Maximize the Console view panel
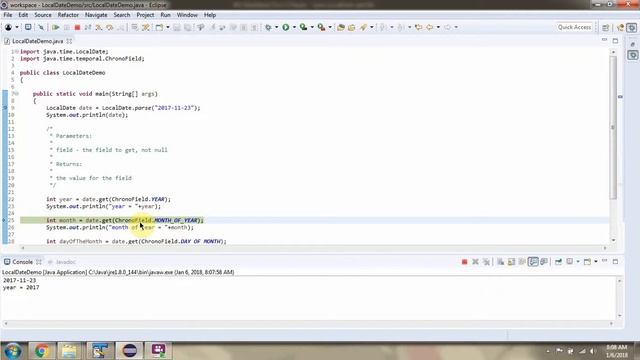The width and height of the screenshot is (640, 360). [616, 261]
